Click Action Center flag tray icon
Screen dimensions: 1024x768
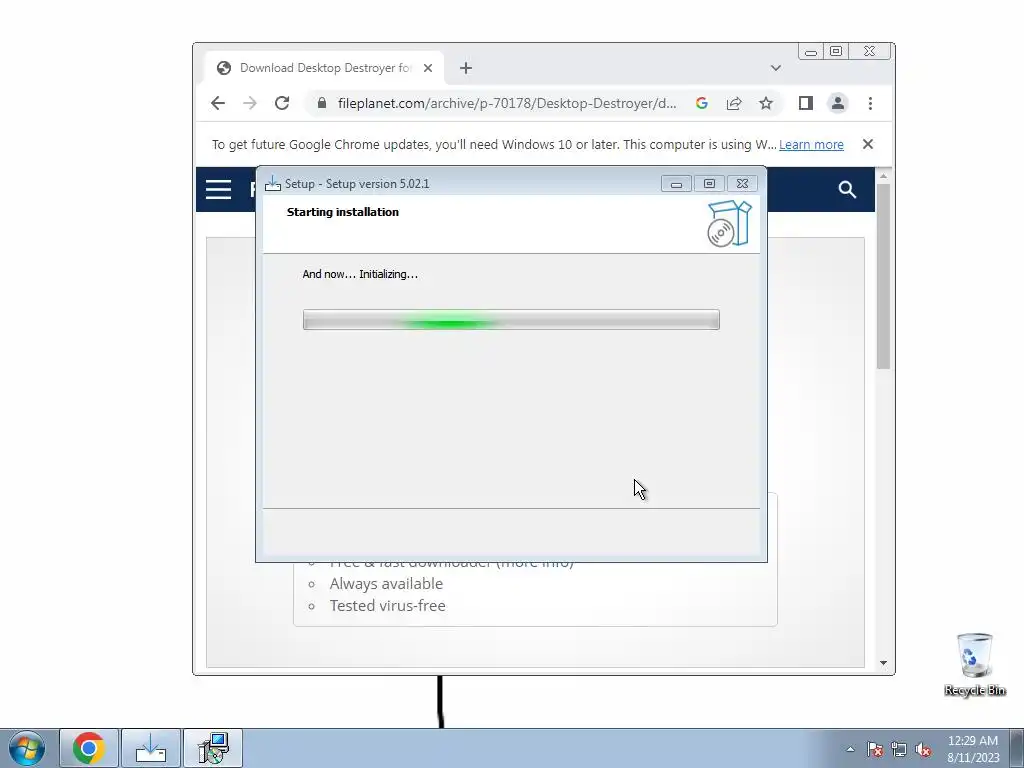[x=875, y=749]
